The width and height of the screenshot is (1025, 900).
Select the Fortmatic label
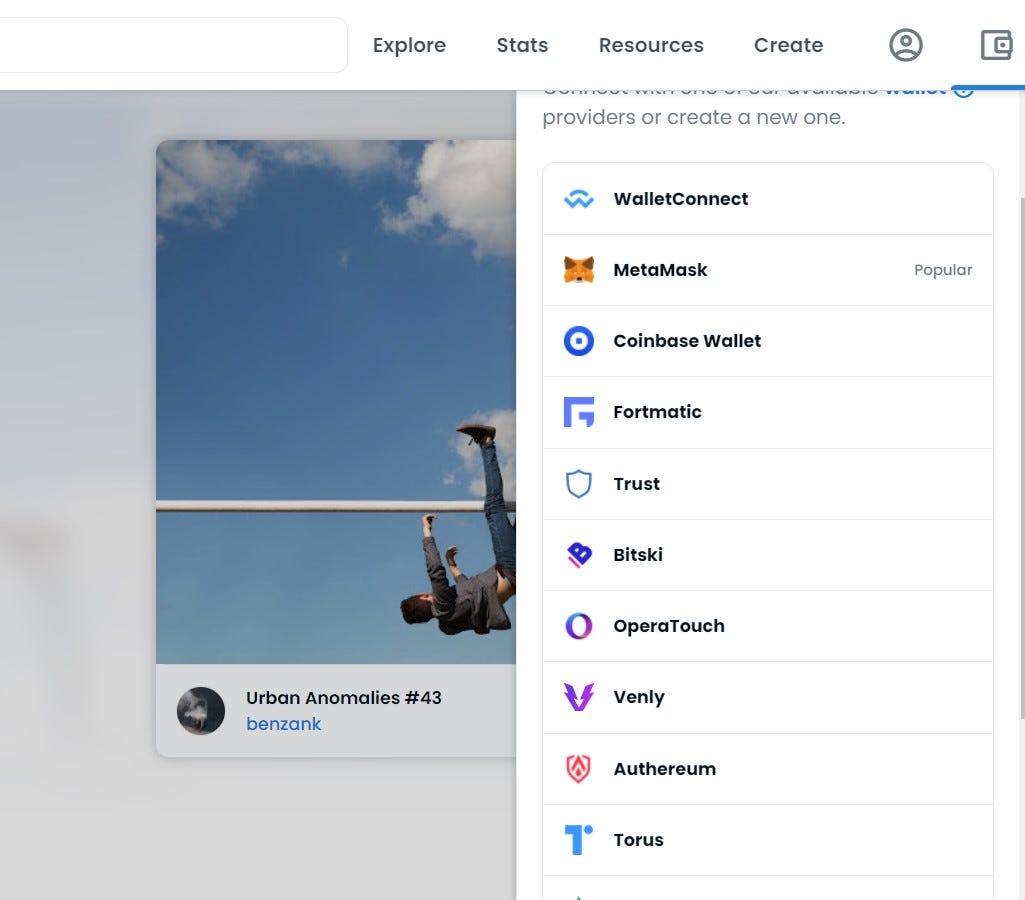point(657,412)
